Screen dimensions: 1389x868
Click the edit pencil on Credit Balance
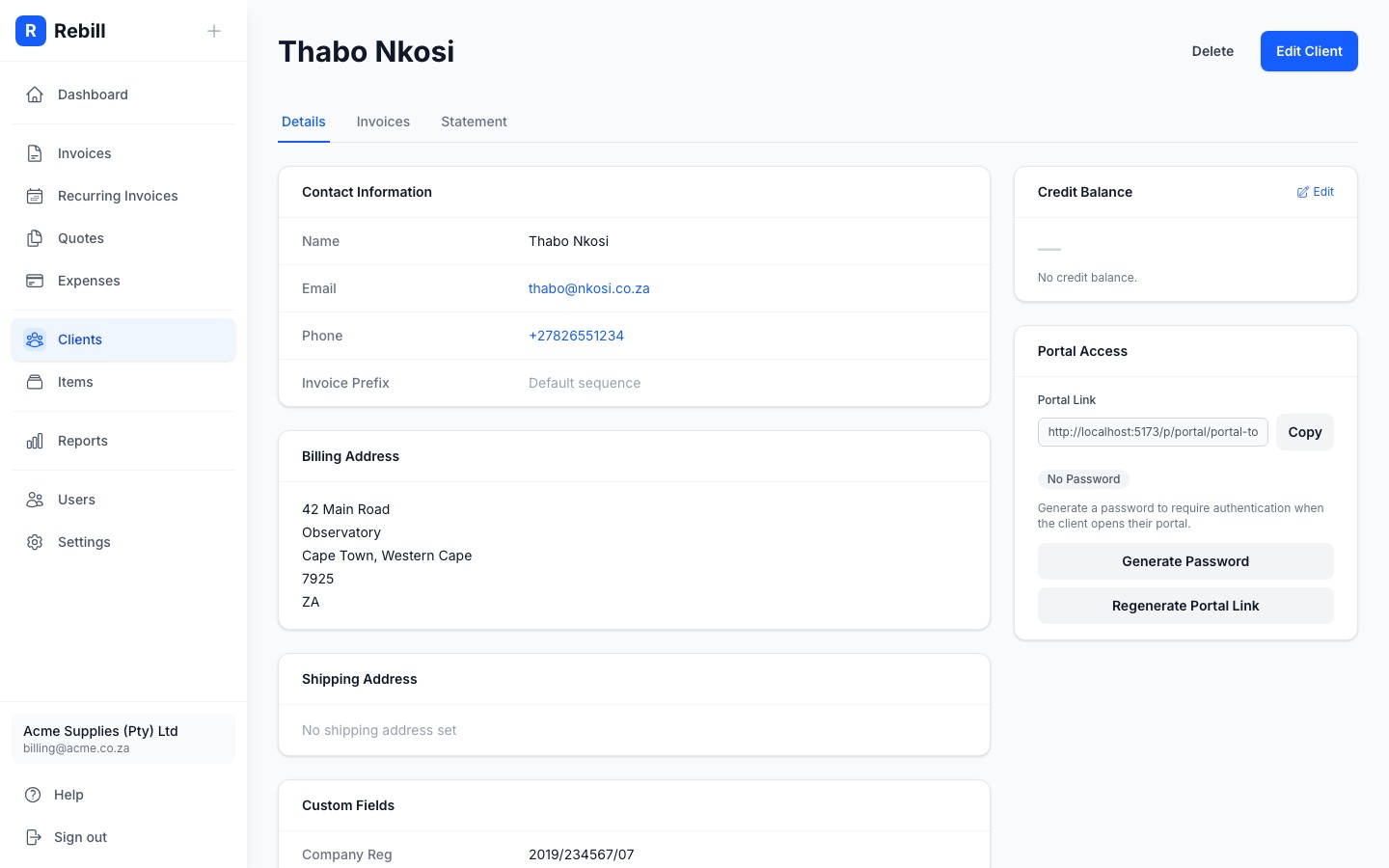[1302, 192]
